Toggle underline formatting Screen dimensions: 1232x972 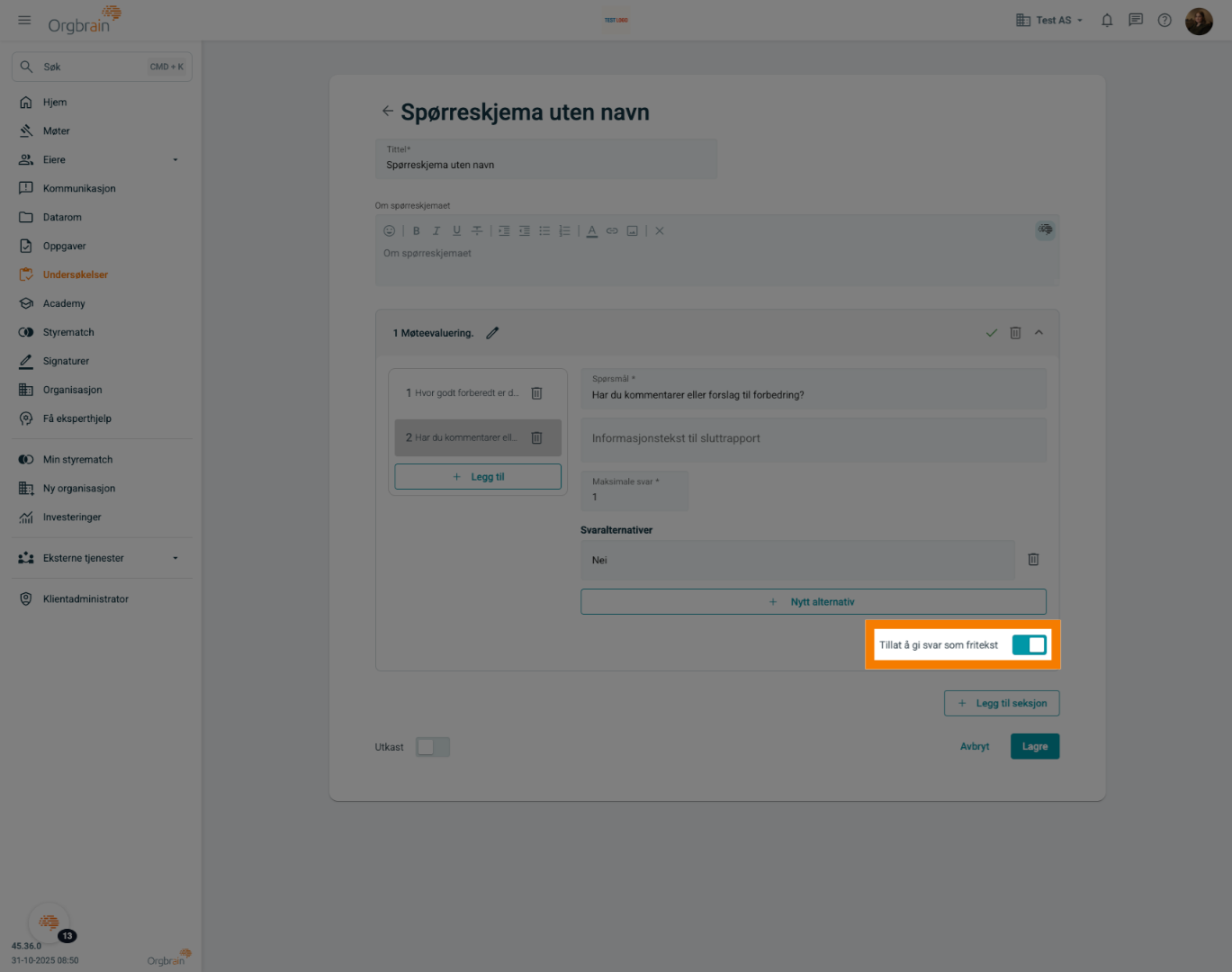[x=456, y=231]
